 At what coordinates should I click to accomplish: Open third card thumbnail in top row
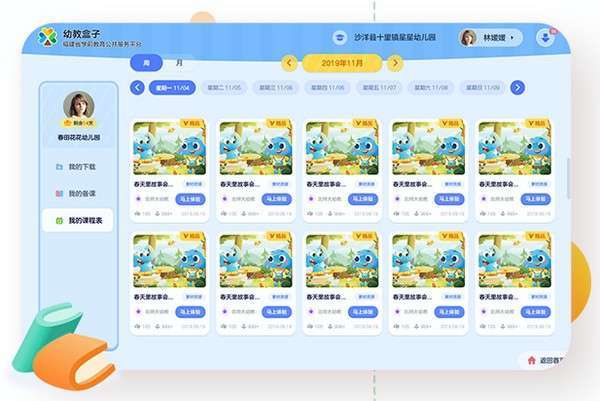342,148
